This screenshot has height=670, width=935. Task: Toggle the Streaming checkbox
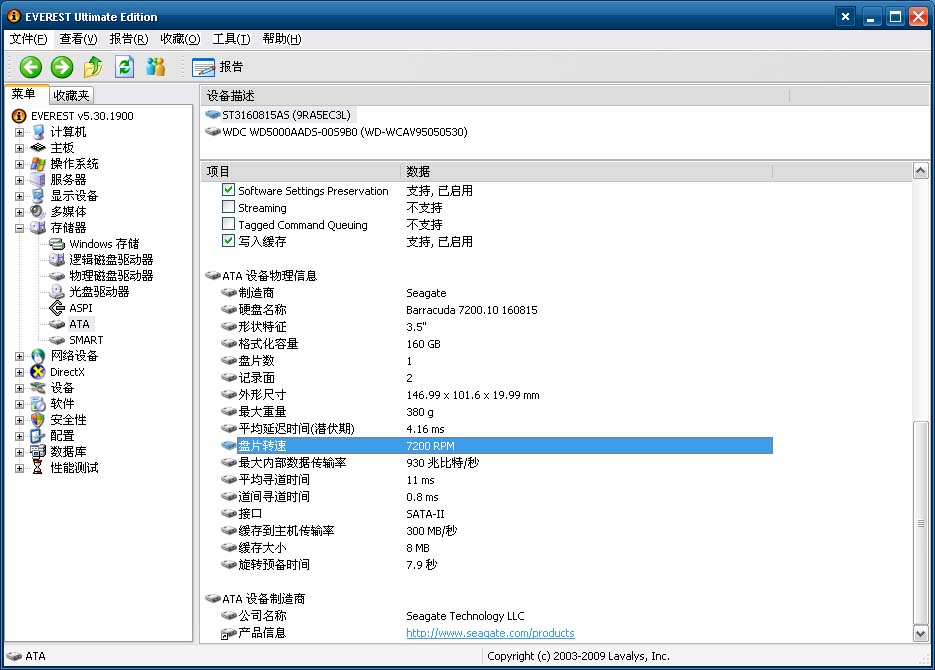coord(228,207)
